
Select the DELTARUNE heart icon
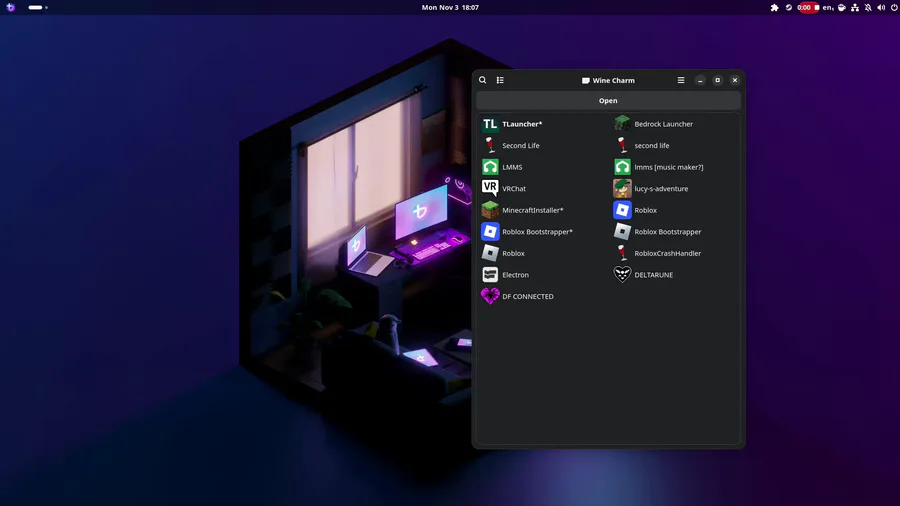[x=622, y=275]
